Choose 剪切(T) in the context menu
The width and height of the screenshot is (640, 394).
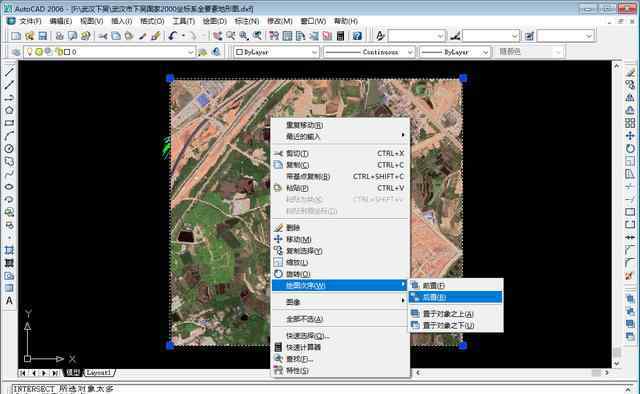point(340,154)
